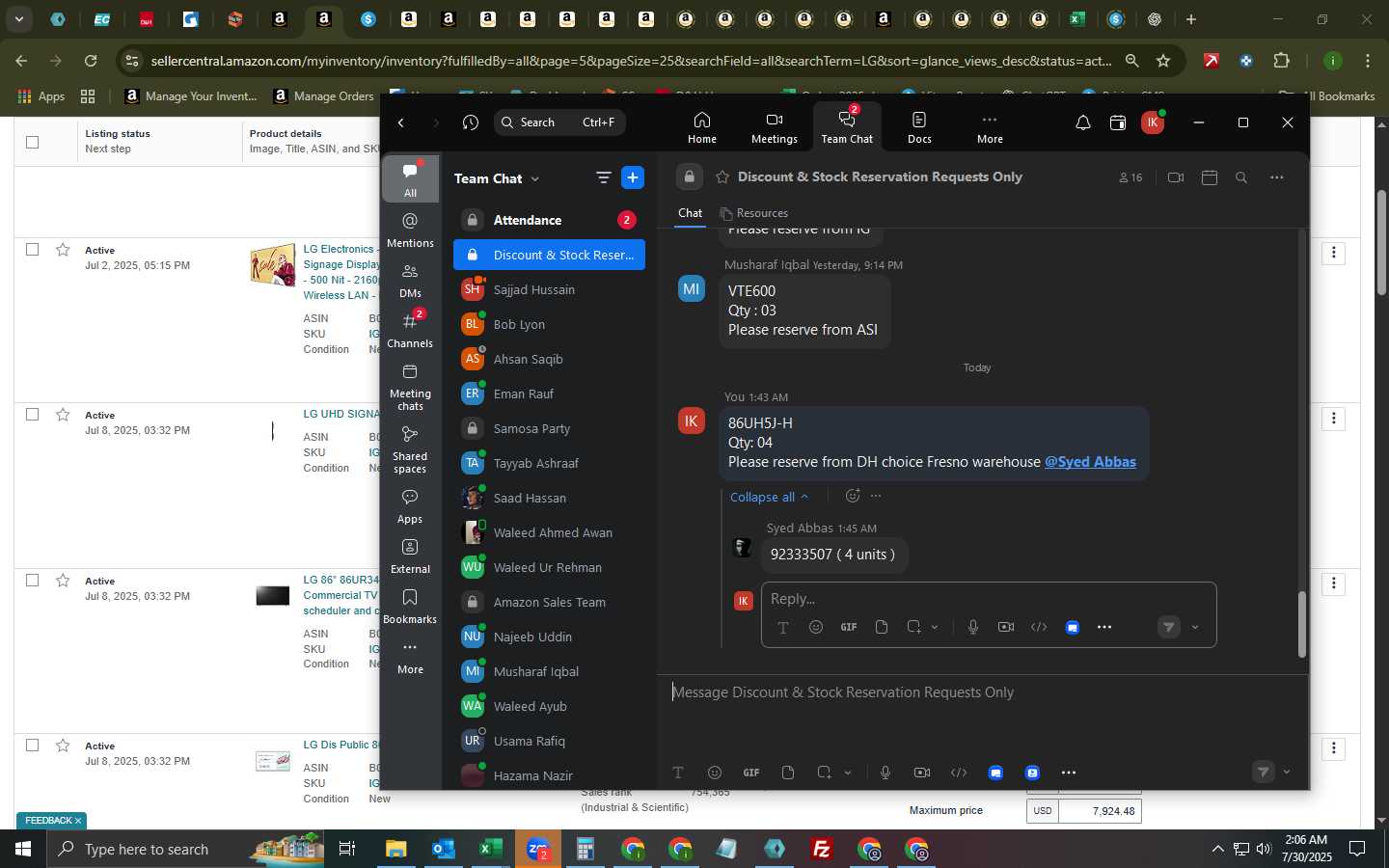Star the LG 86" 86UR34 listing
Screen dimensions: 1389x868
[x=63, y=581]
